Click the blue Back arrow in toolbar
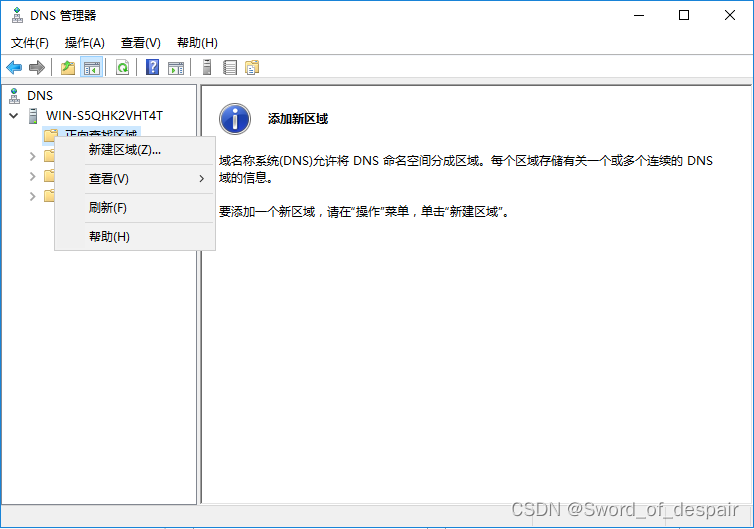This screenshot has height=529, width=754. pyautogui.click(x=14, y=67)
